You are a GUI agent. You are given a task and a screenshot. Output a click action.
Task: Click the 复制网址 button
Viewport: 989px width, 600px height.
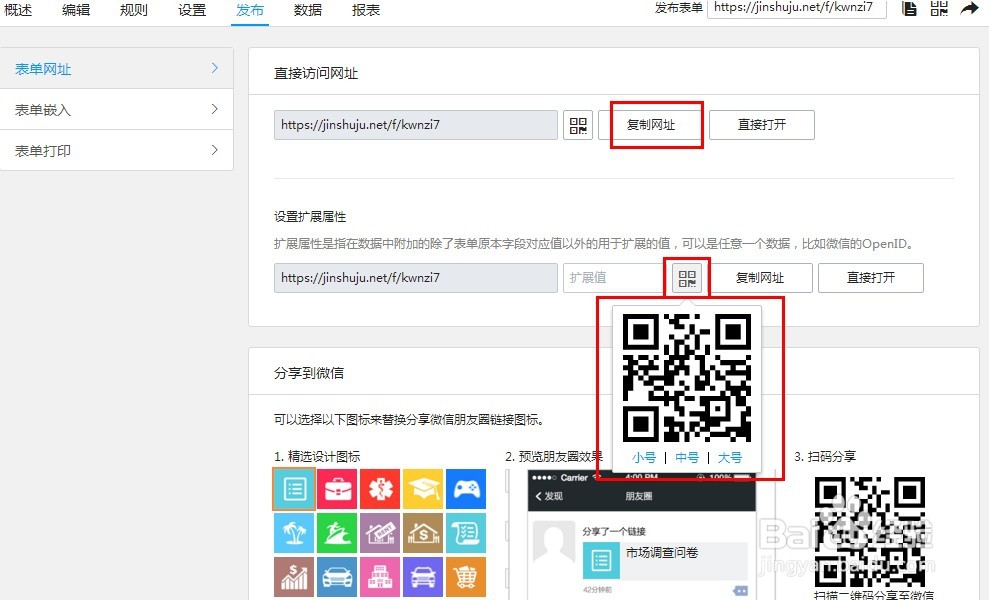654,124
